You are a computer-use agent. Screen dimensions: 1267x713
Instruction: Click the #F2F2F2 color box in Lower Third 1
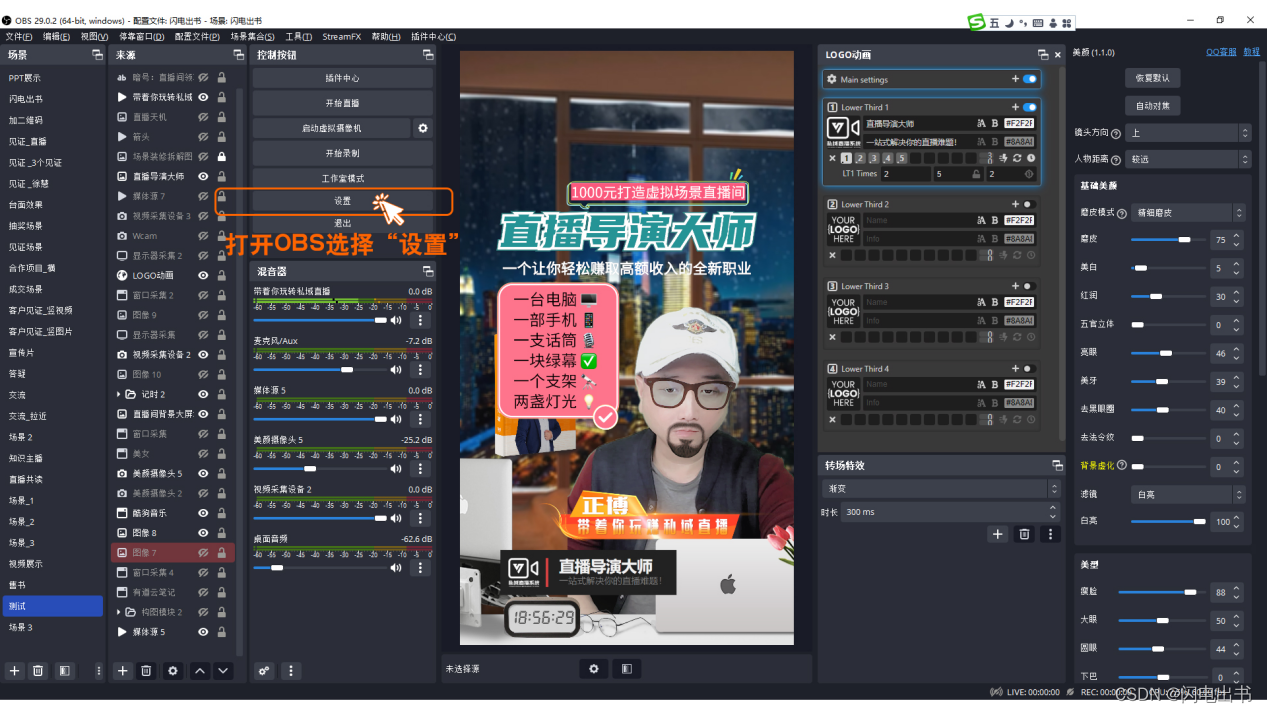pos(1019,123)
